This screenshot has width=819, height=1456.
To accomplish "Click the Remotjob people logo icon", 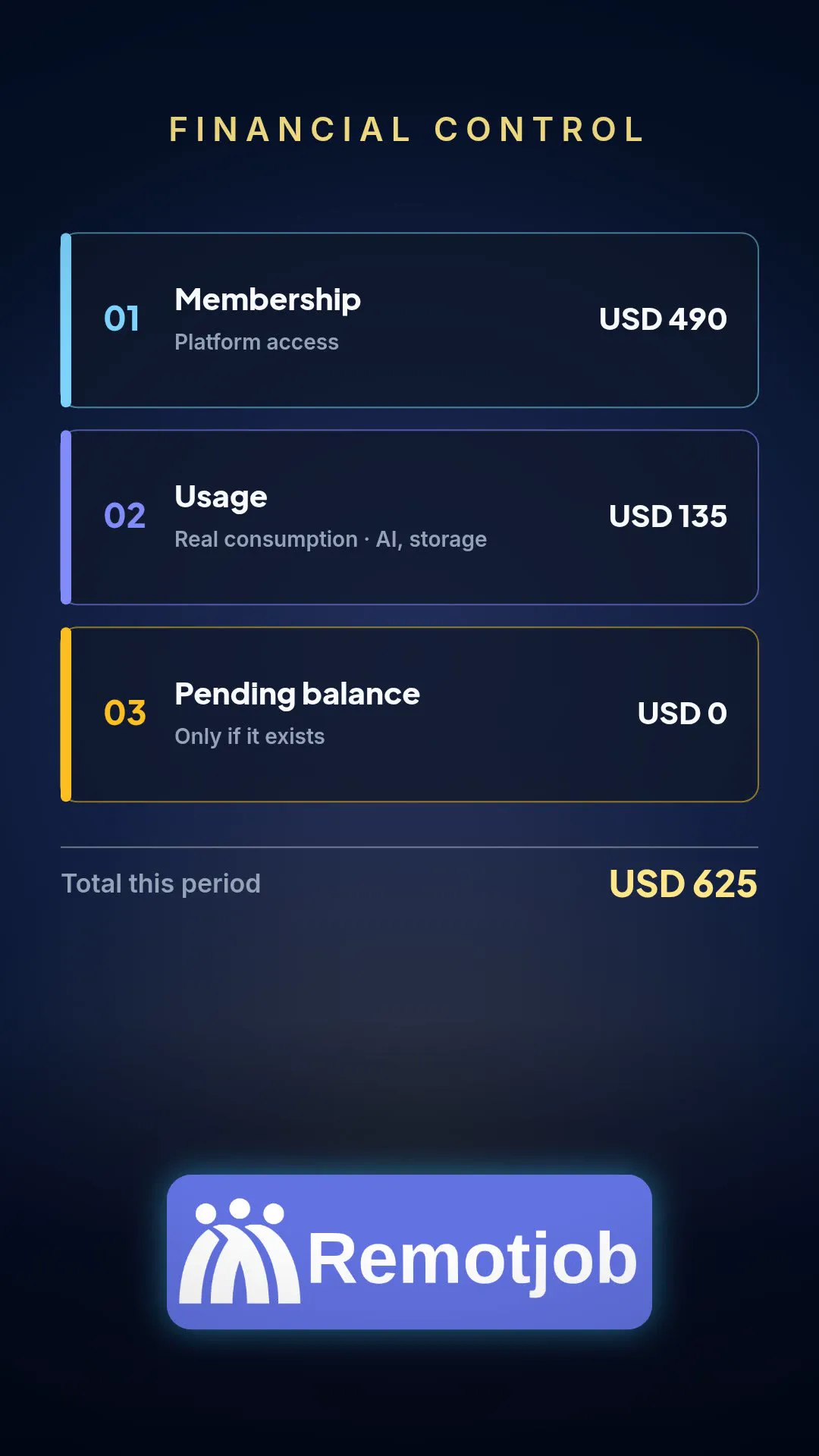I will click(240, 1251).
